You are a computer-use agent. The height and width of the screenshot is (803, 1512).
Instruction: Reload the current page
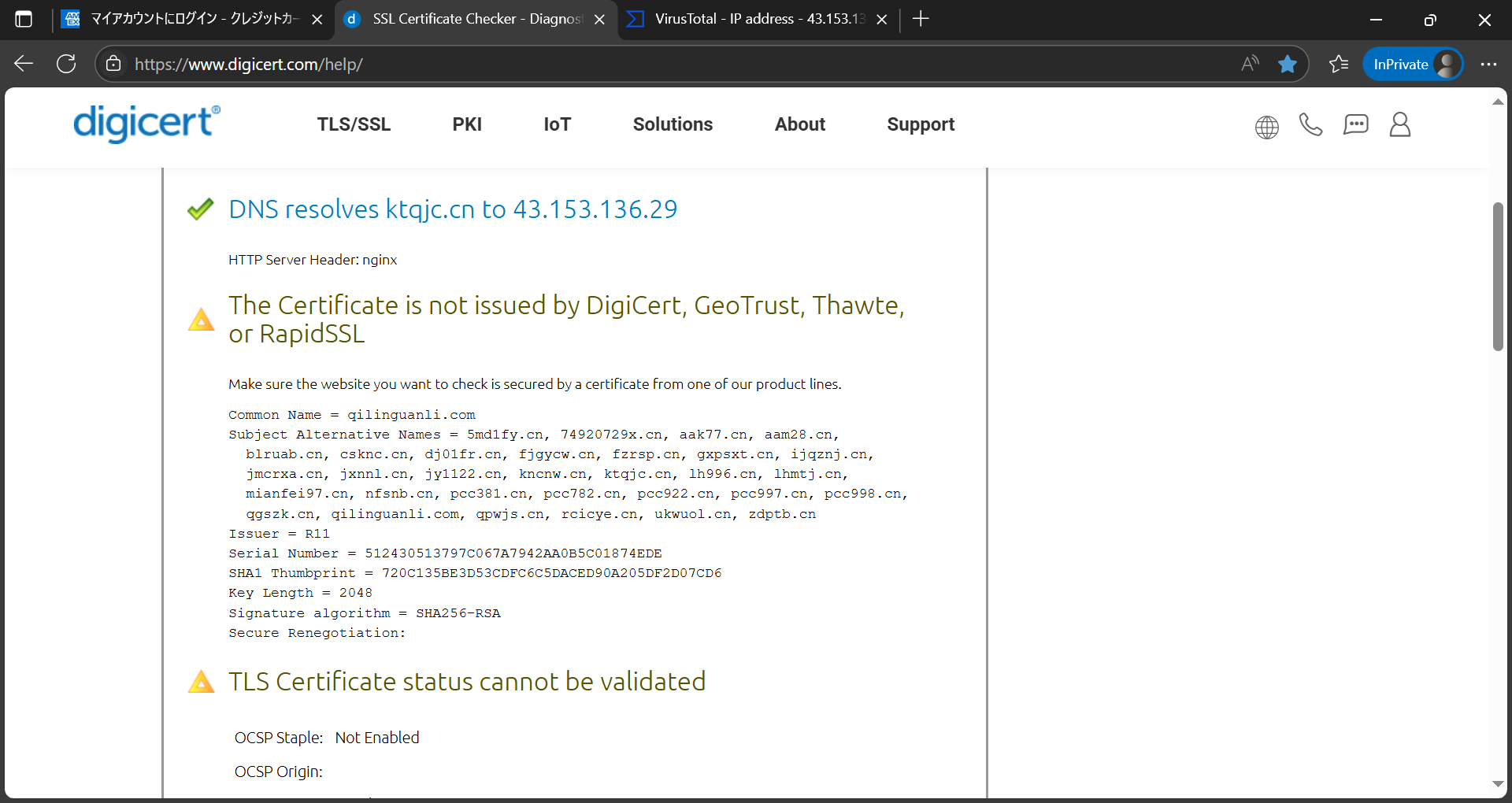pyautogui.click(x=66, y=64)
